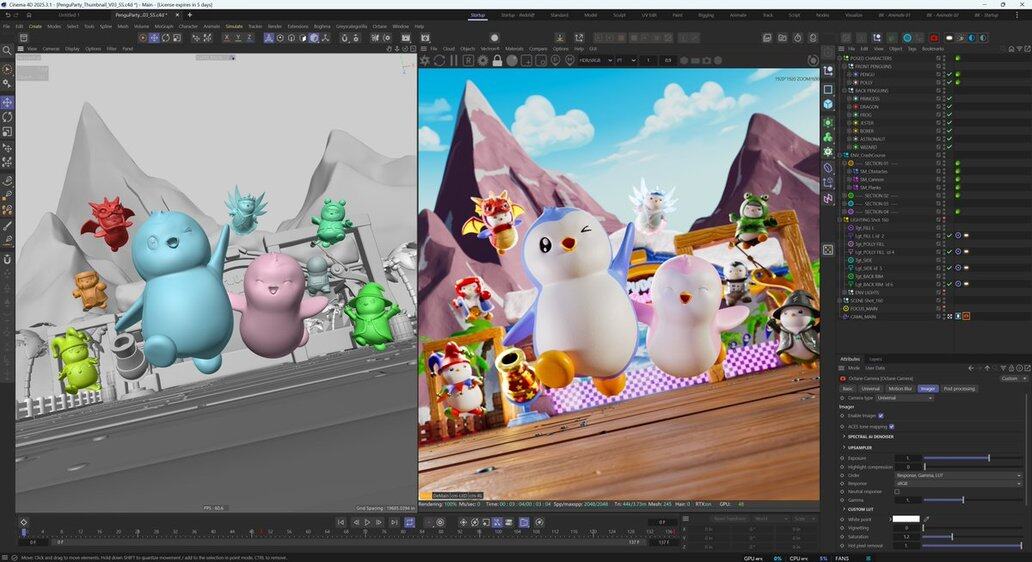Open the Octane menu in menu bar
The width and height of the screenshot is (1032, 562).
click(x=380, y=26)
